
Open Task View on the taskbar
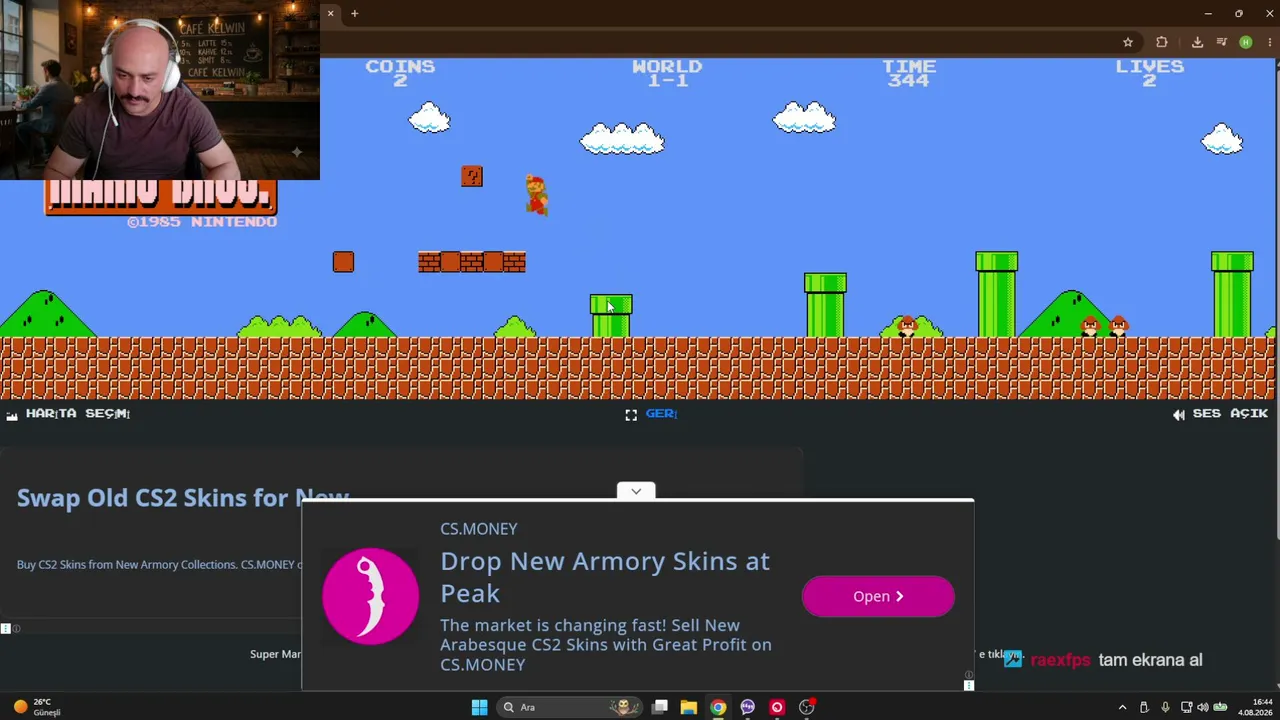pos(660,707)
